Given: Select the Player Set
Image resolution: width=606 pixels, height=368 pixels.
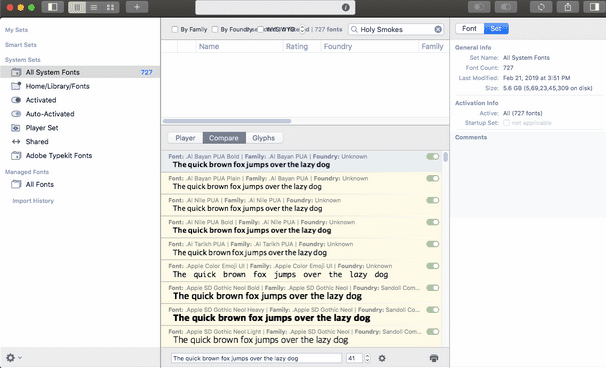Looking at the screenshot, I should (x=80, y=128).
